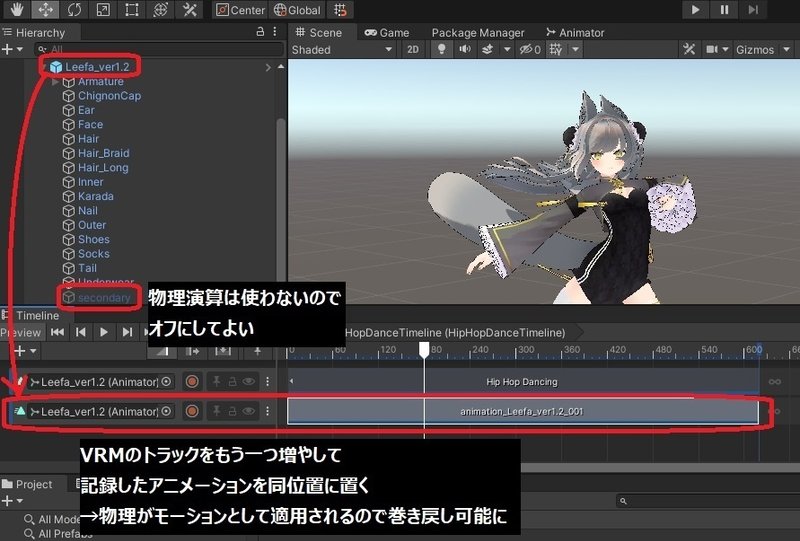
Task: Open the scene camera settings
Action: tap(716, 50)
